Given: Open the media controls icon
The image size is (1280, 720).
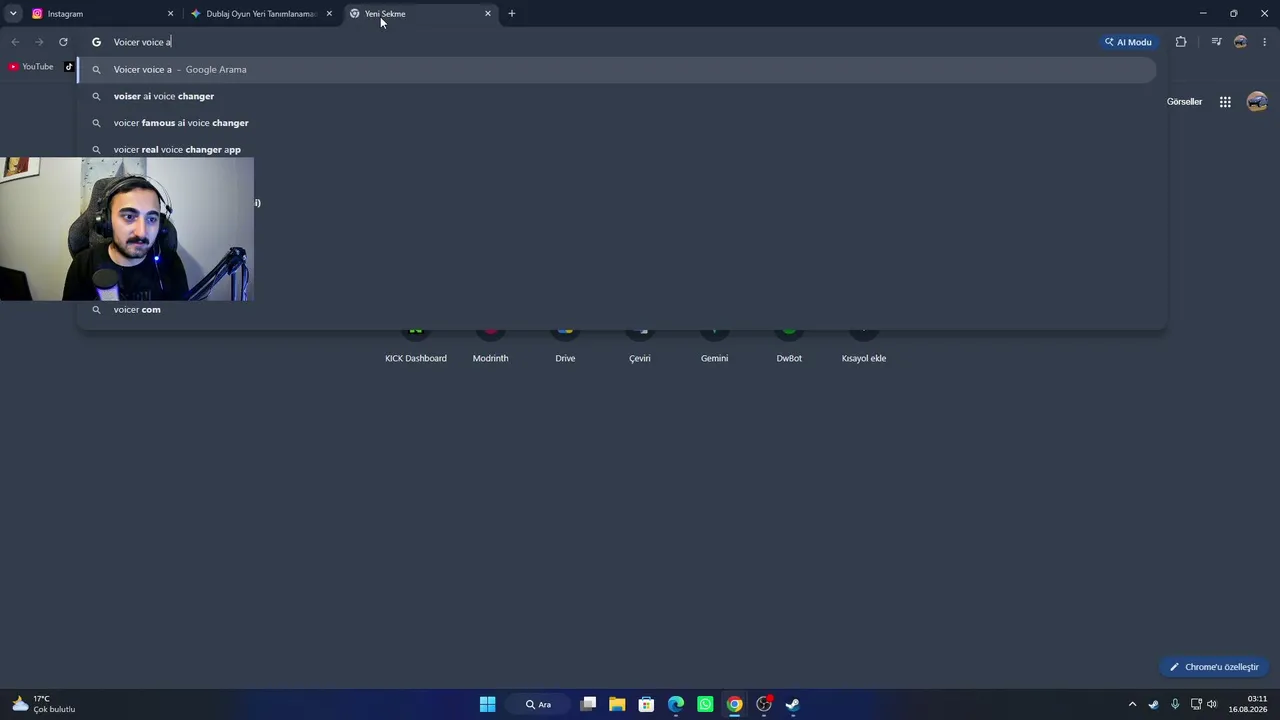Looking at the screenshot, I should pos(1216,42).
